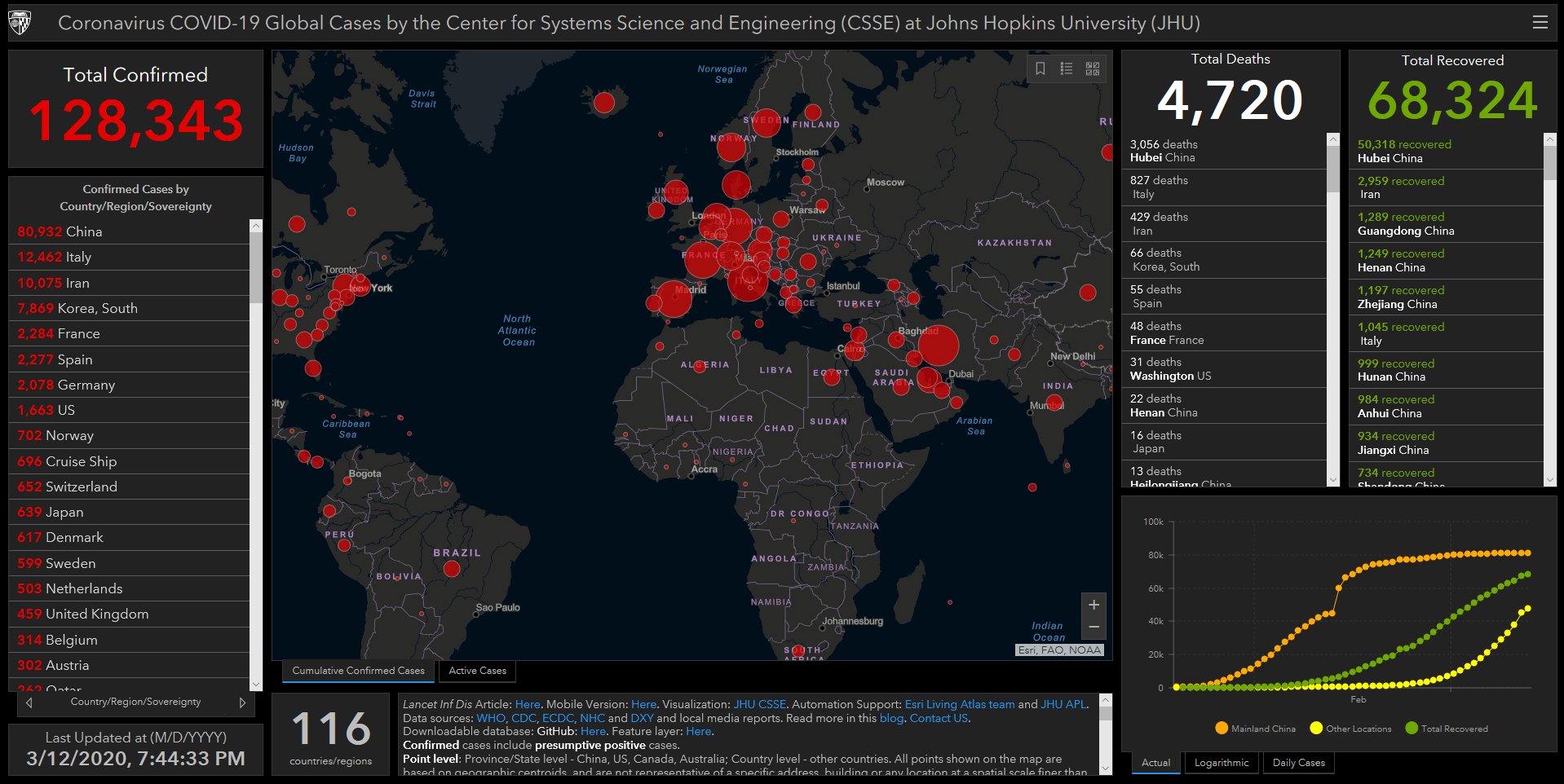The height and width of the screenshot is (784, 1564).
Task: Click the down arrow of recovered list scrollbar
Action: pos(1550,481)
